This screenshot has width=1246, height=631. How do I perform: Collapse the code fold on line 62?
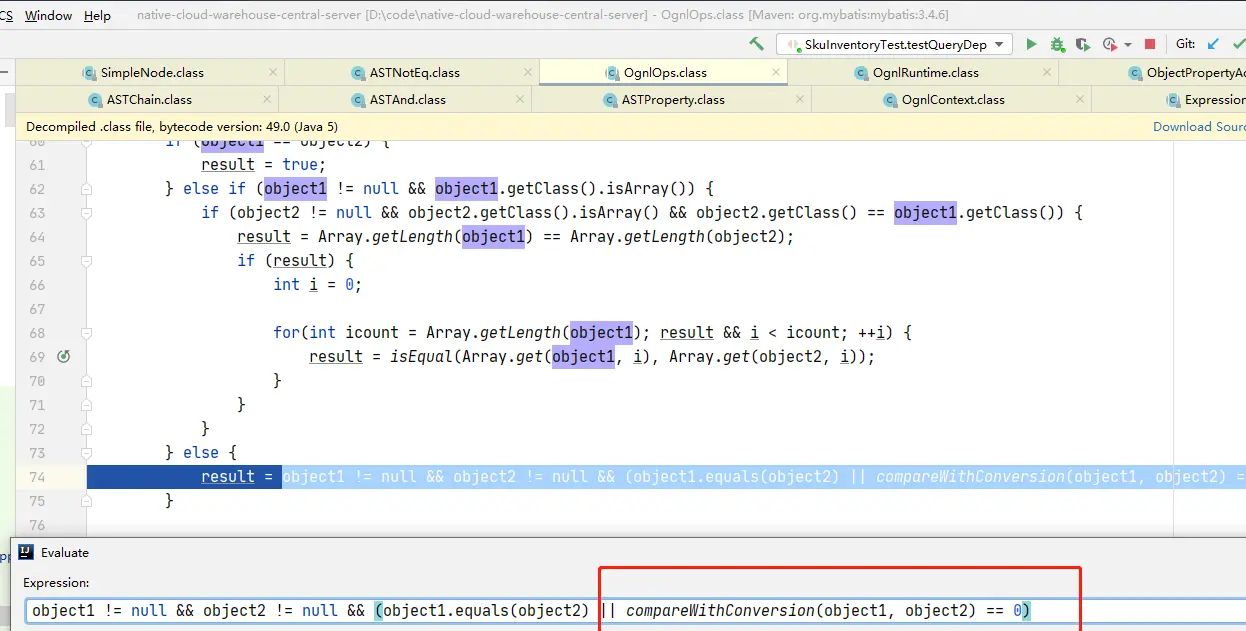[x=84, y=188]
